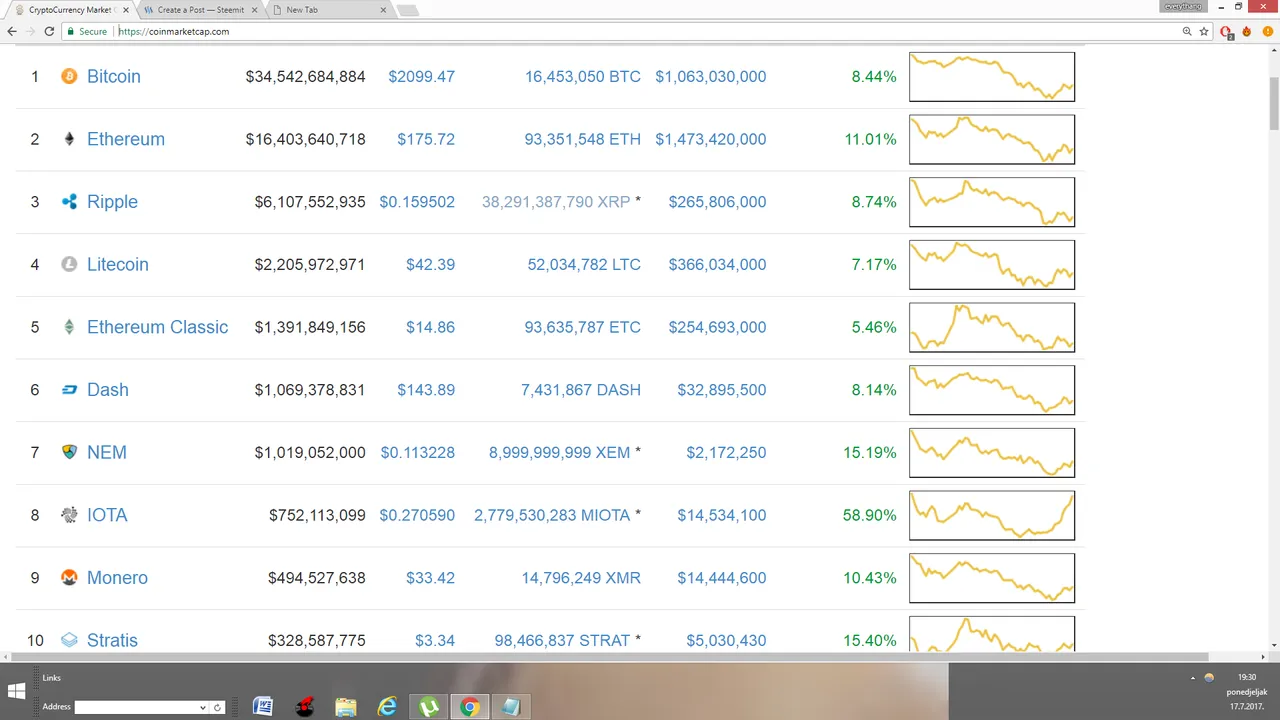The image size is (1280, 720).
Task: Click Ripple price $0.159502
Action: 417,202
